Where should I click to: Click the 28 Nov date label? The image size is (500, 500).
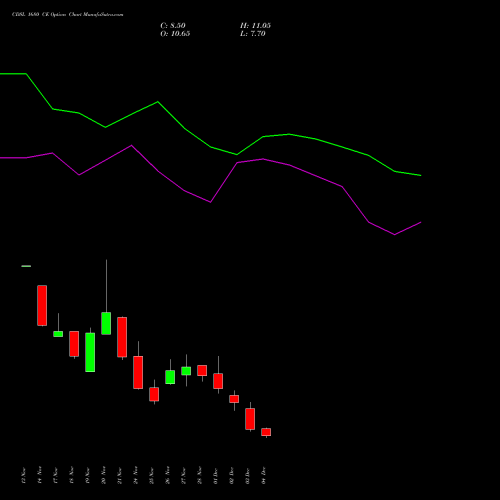click(x=199, y=475)
